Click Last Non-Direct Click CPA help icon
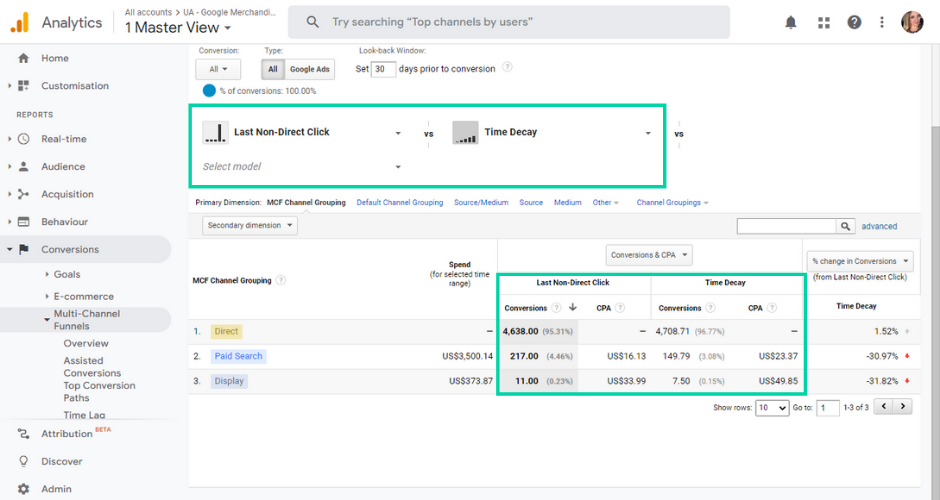 click(620, 308)
